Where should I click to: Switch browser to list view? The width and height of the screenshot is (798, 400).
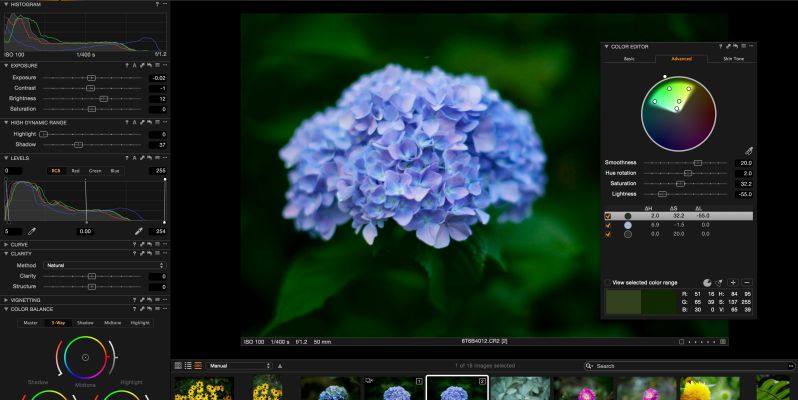pos(188,366)
